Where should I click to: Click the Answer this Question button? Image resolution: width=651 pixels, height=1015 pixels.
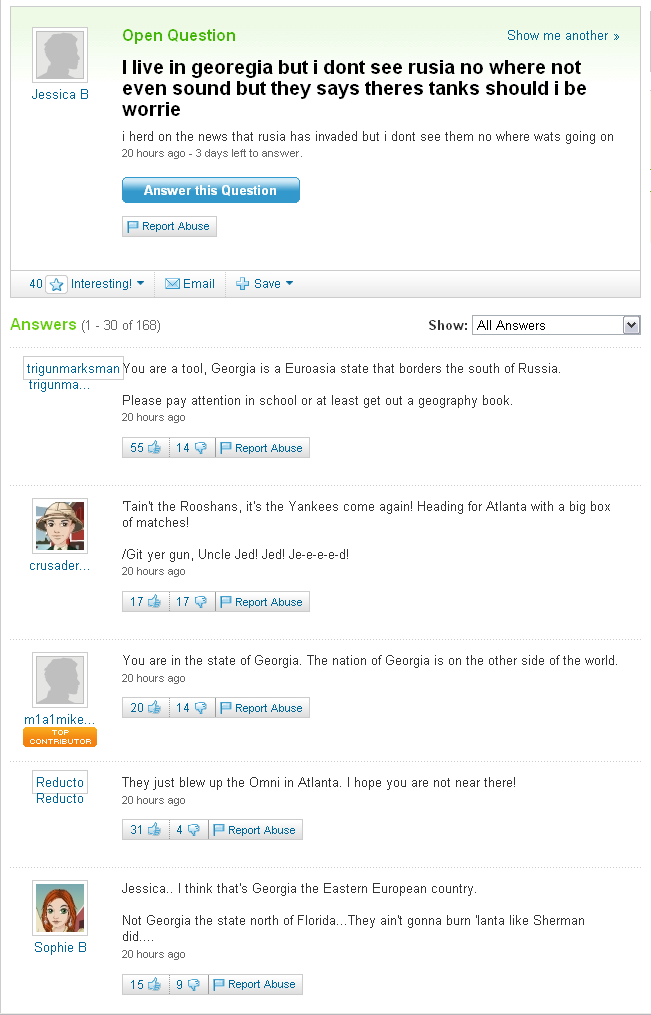[210, 190]
